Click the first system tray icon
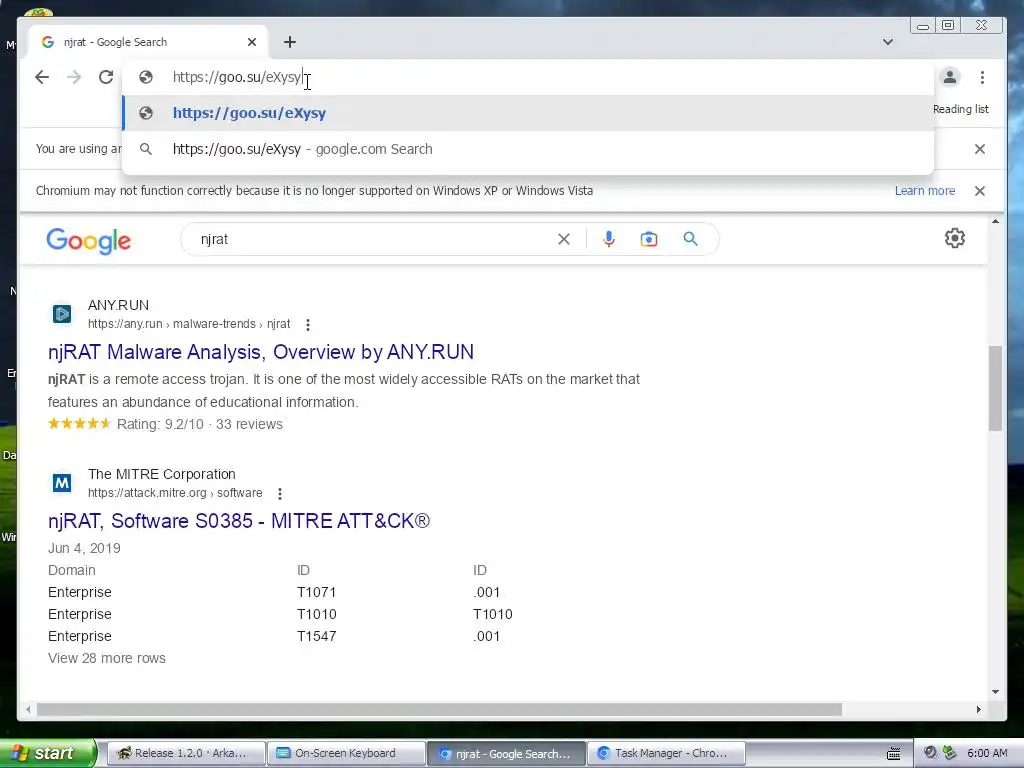Image resolution: width=1024 pixels, height=768 pixels. click(930, 753)
